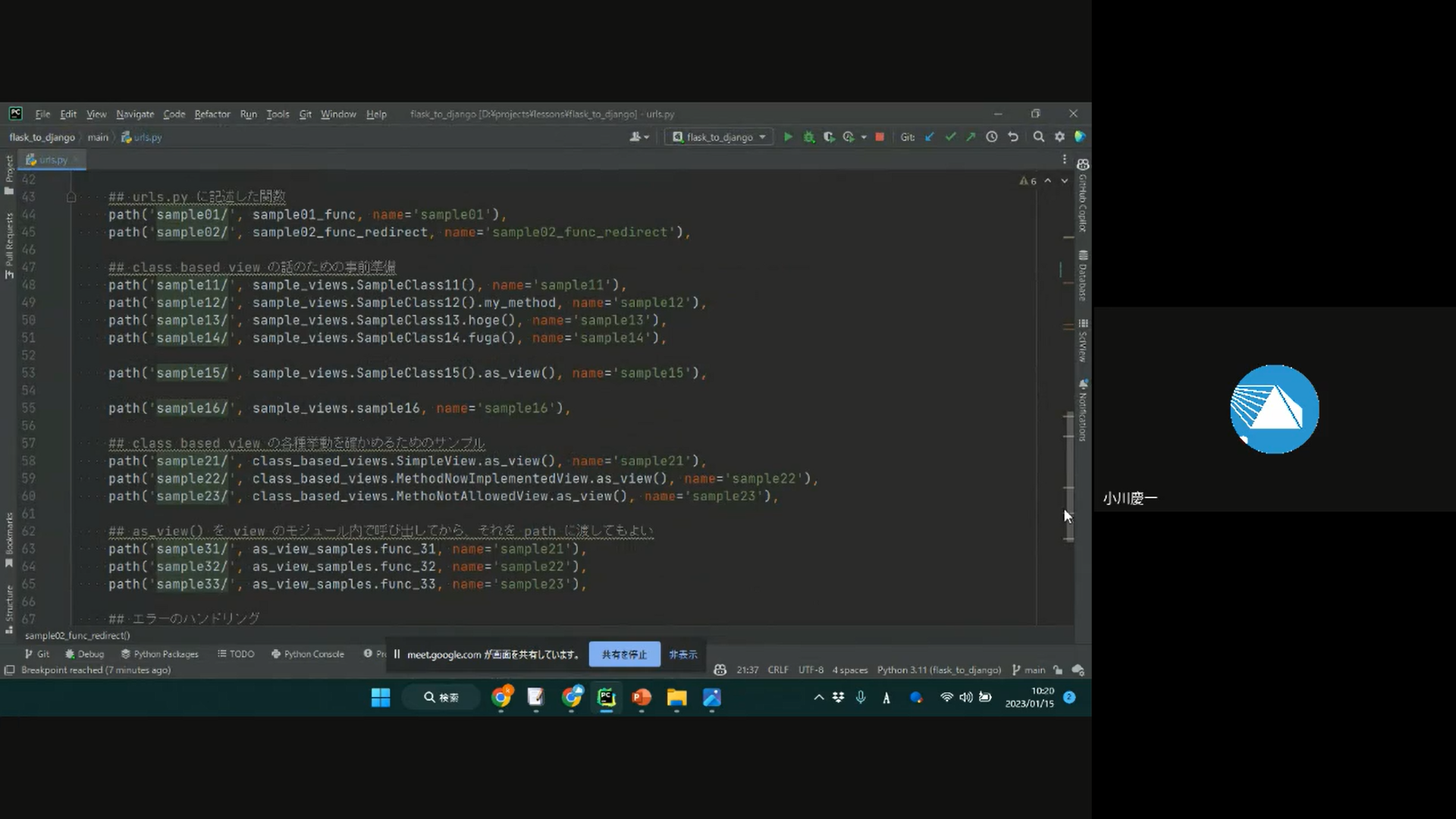Open the TODO tool window tab

point(236,654)
